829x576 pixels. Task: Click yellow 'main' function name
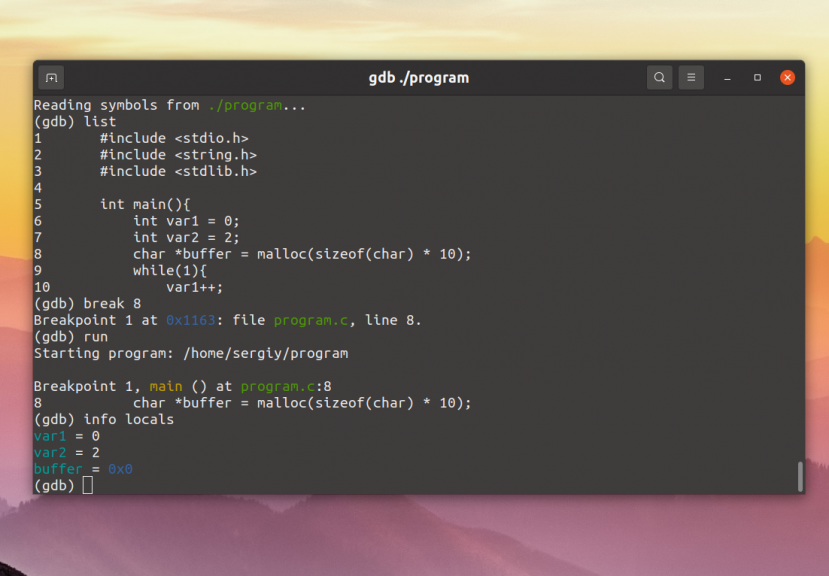166,386
